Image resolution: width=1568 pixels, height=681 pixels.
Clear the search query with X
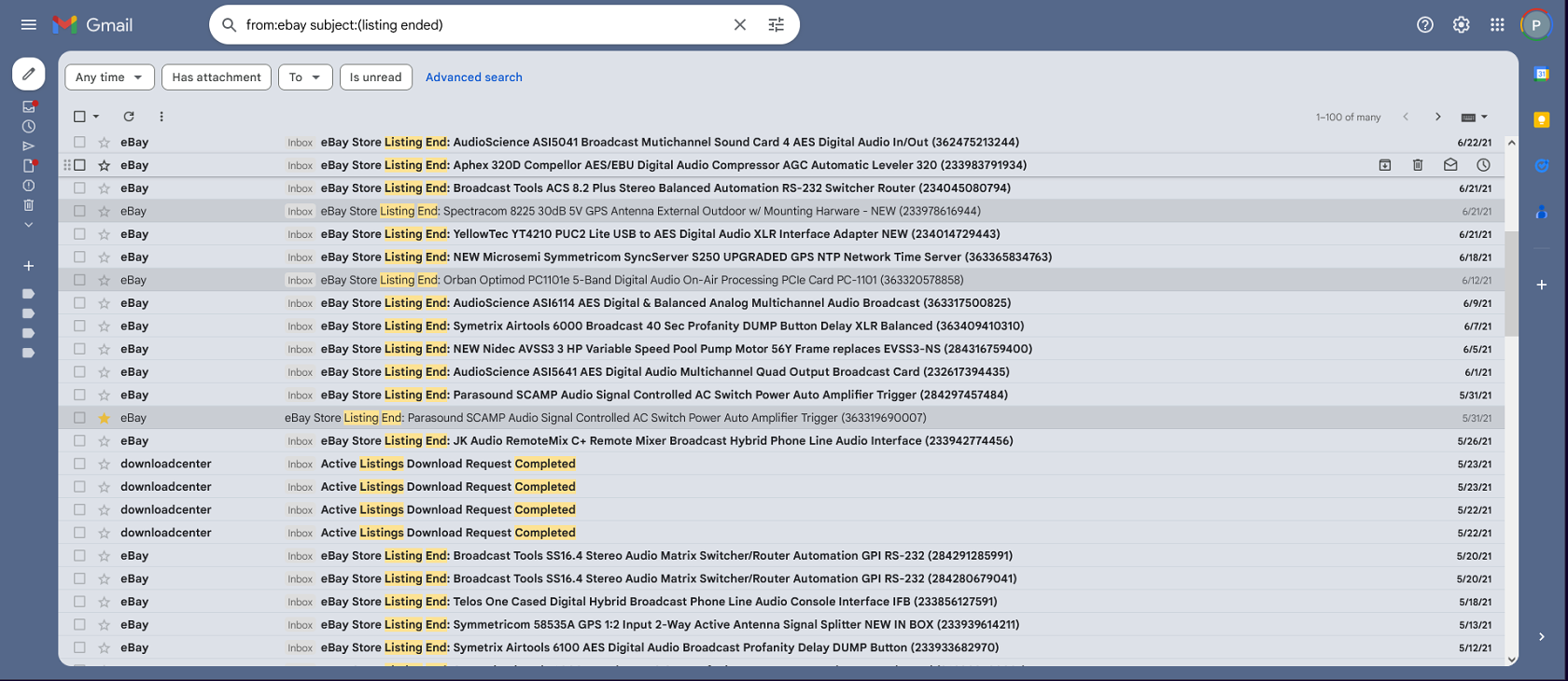739,25
